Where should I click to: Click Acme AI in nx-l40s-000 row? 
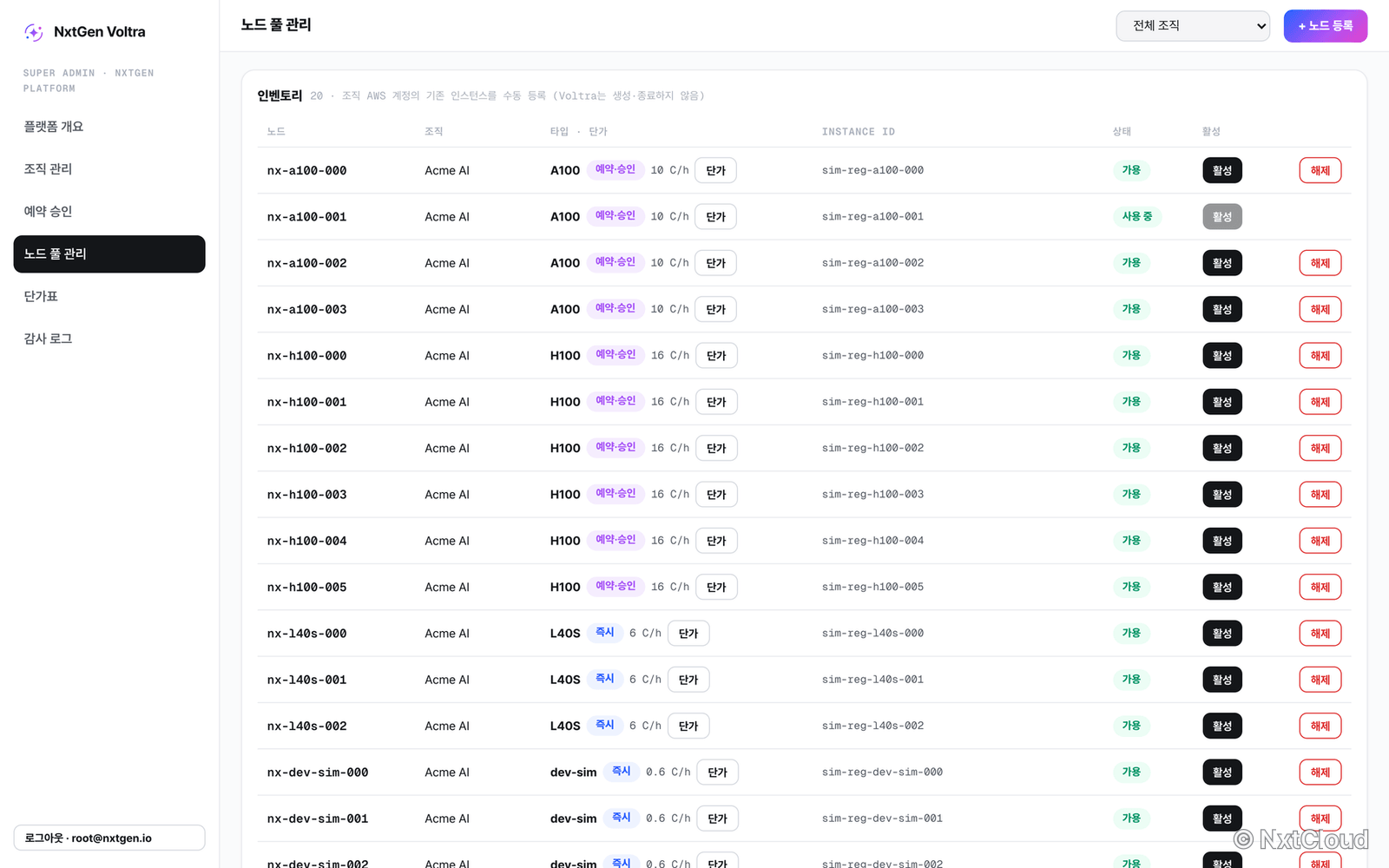447,634
